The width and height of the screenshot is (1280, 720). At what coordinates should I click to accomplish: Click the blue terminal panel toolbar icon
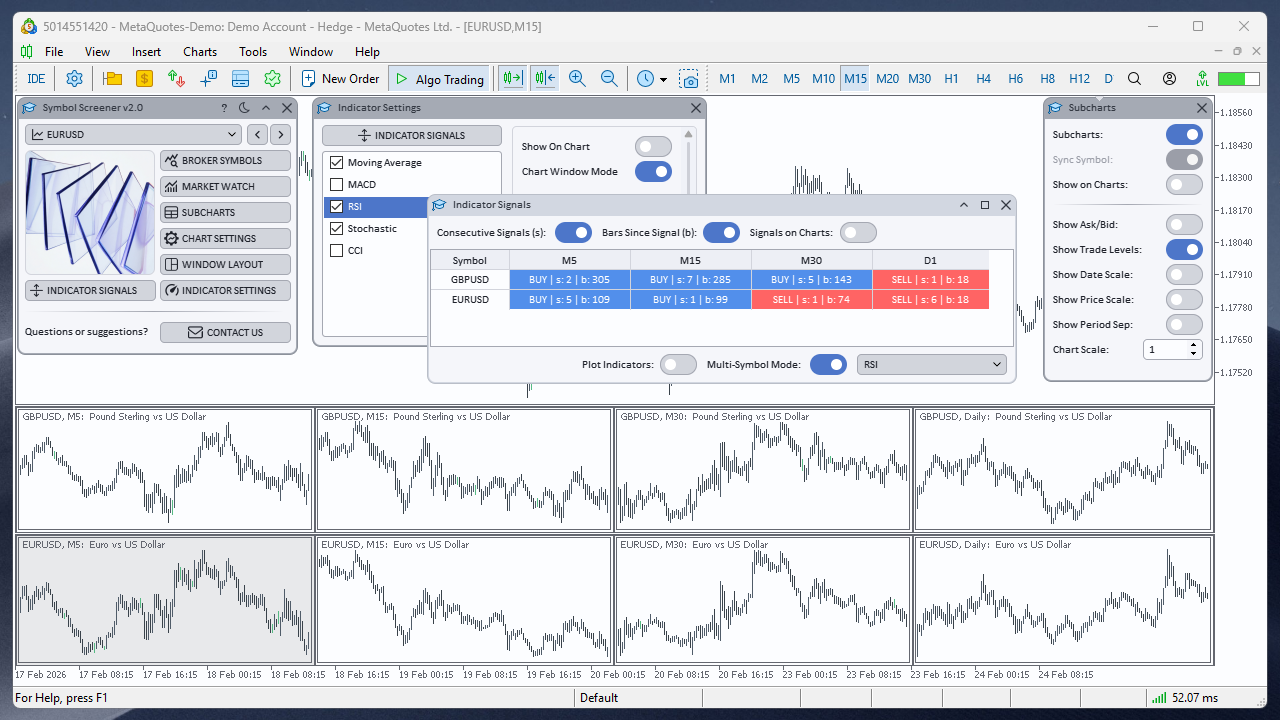240,78
